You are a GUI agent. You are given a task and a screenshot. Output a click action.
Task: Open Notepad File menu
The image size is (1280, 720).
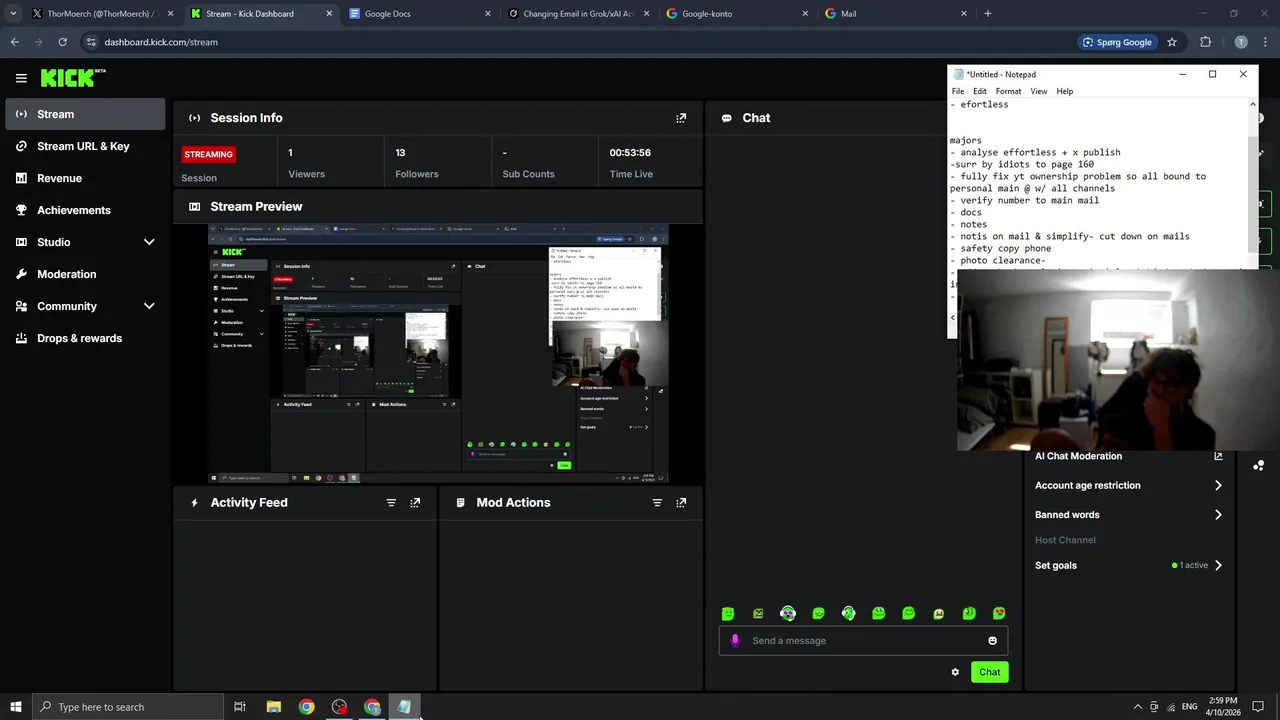(958, 91)
